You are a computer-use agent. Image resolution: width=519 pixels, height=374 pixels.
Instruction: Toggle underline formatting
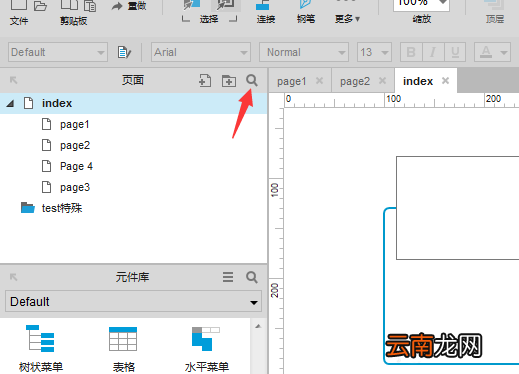click(455, 52)
